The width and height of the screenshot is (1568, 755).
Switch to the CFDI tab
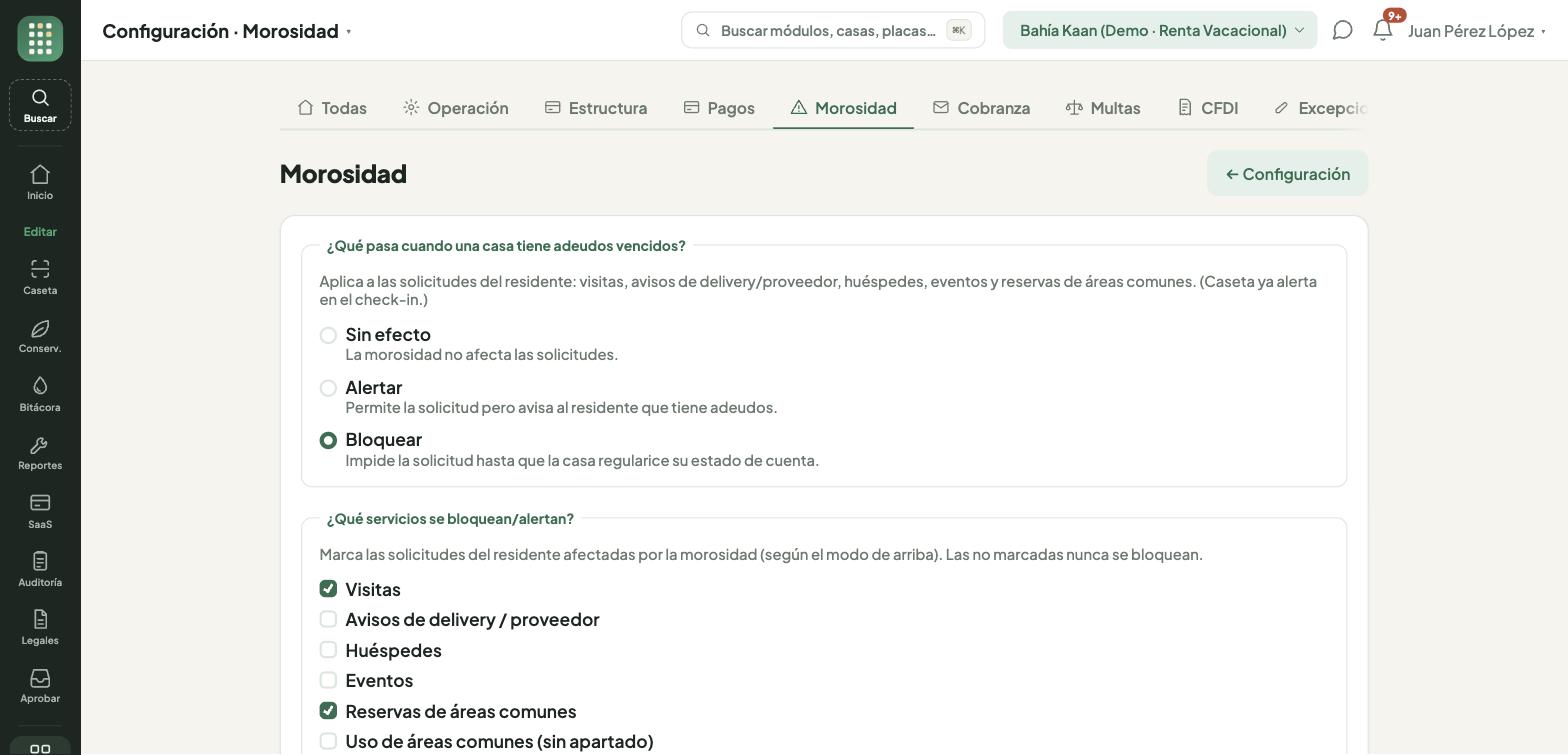1208,108
